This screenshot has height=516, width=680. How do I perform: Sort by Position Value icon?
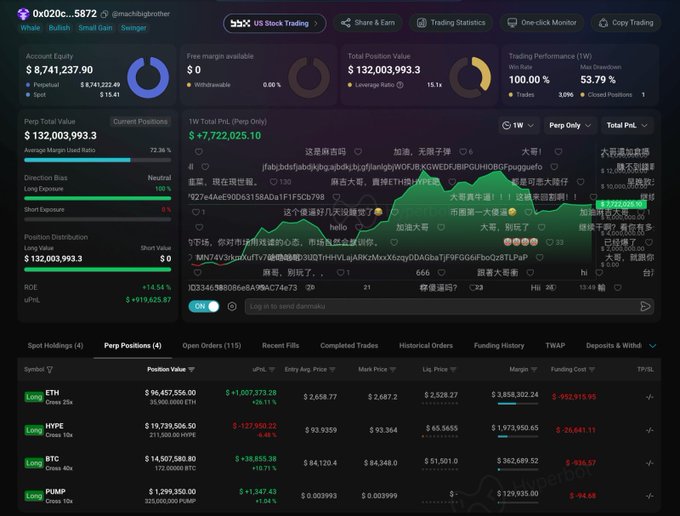191,369
